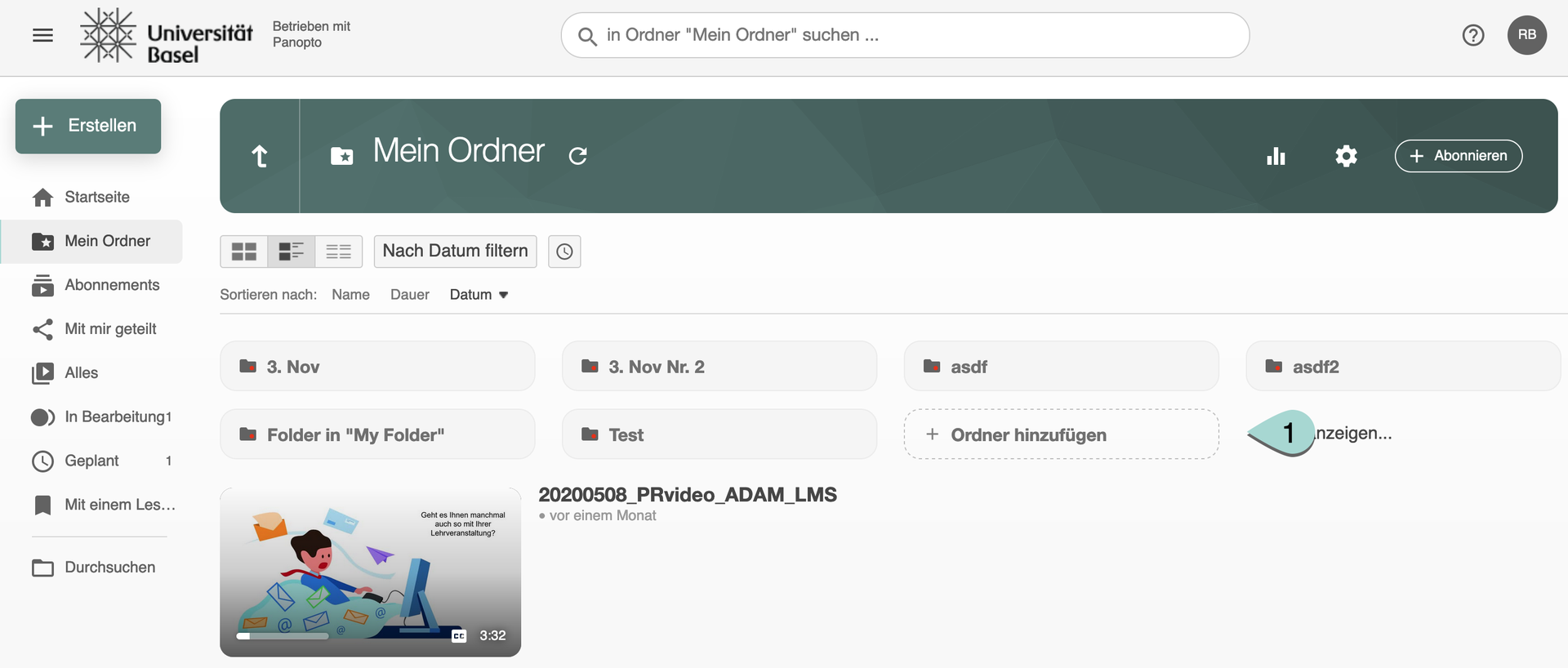1568x668 pixels.
Task: Go up to the parent folder
Action: click(x=260, y=156)
